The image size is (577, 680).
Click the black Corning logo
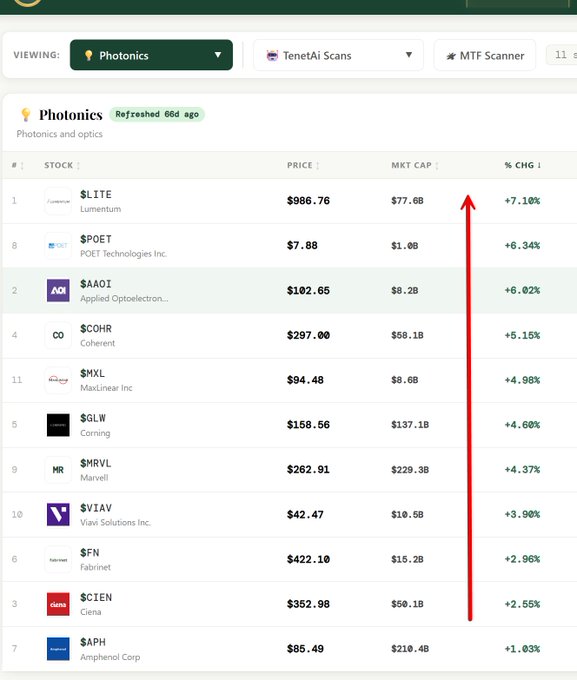pos(58,425)
